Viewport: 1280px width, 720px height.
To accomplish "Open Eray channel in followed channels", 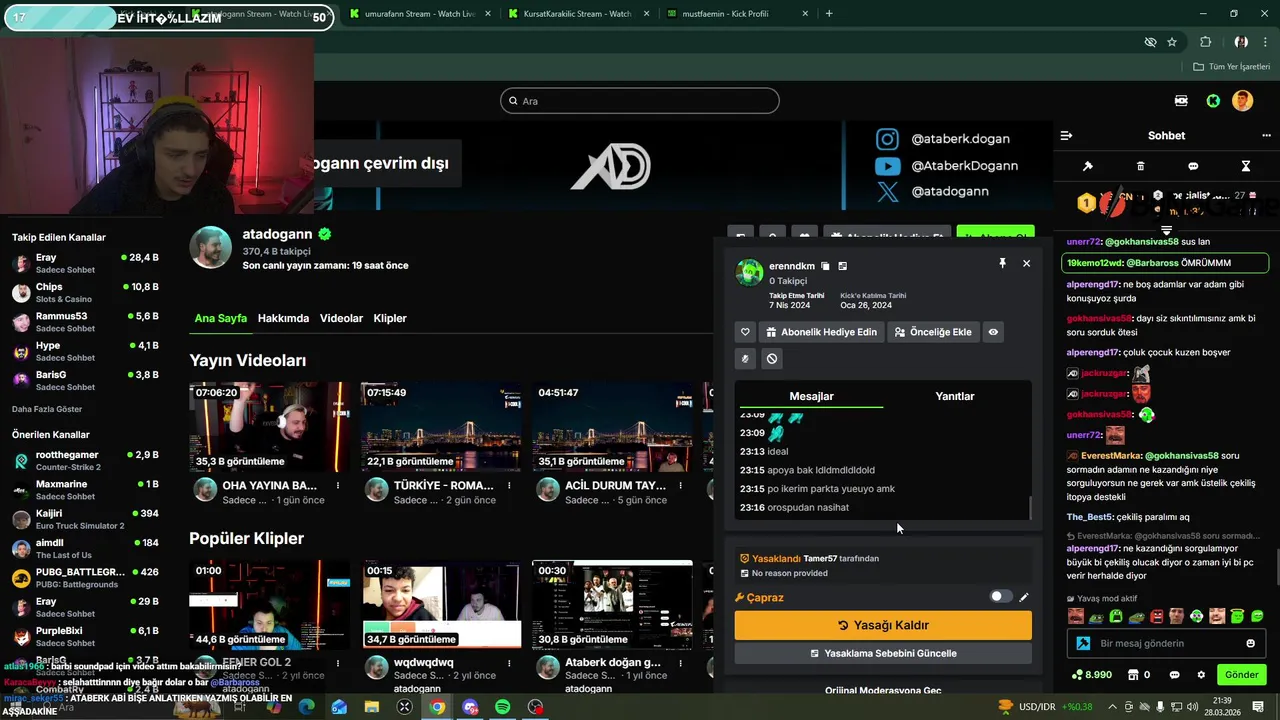I will tap(85, 263).
